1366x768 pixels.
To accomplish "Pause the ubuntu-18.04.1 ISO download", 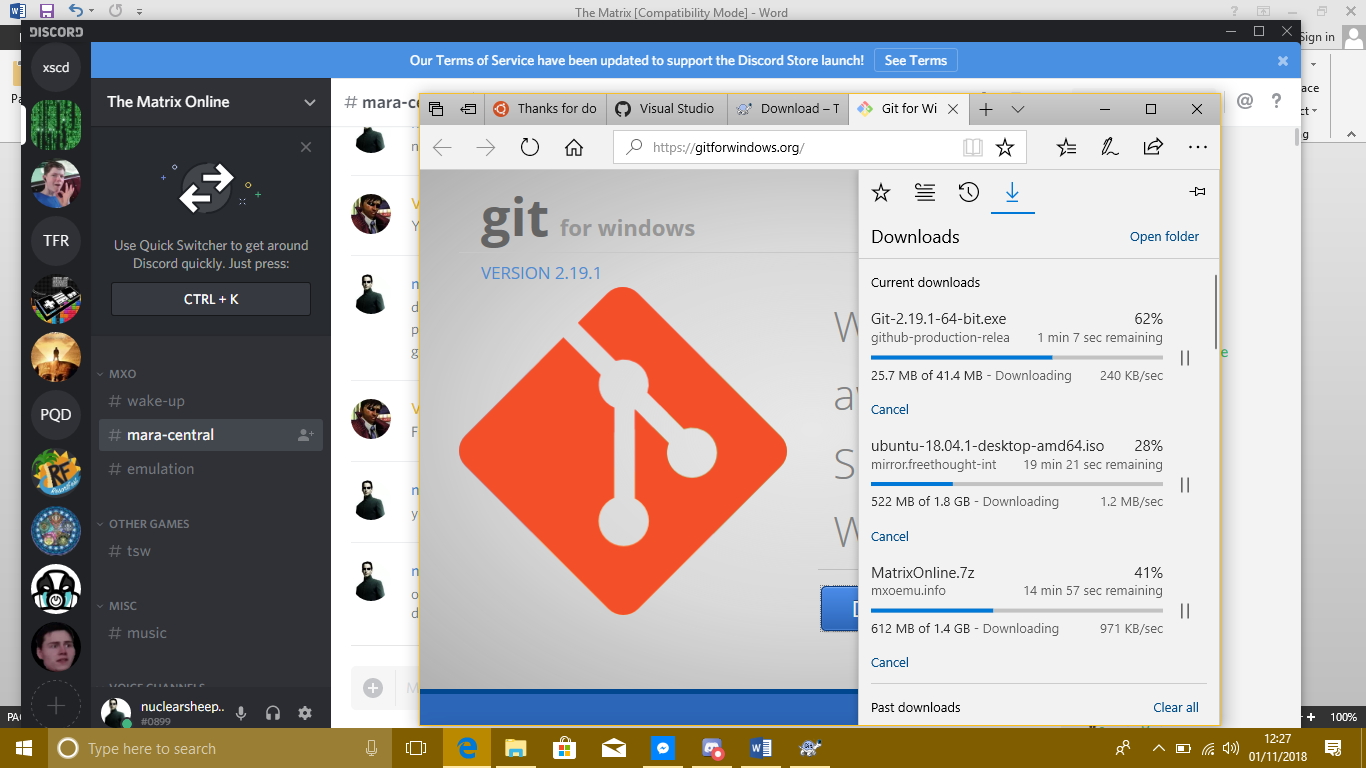I will point(1185,485).
